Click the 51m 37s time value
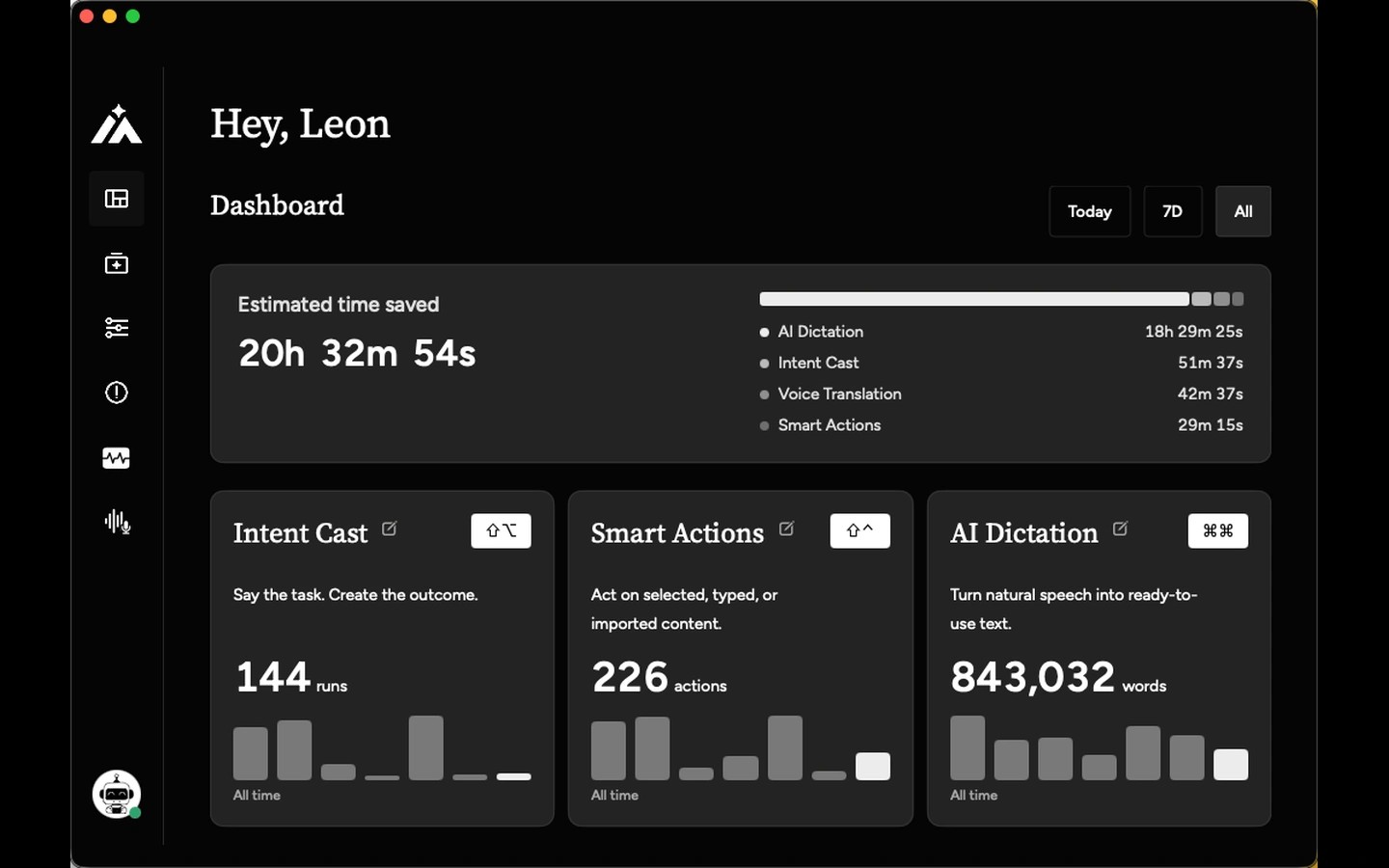The width and height of the screenshot is (1389, 868). (x=1211, y=363)
